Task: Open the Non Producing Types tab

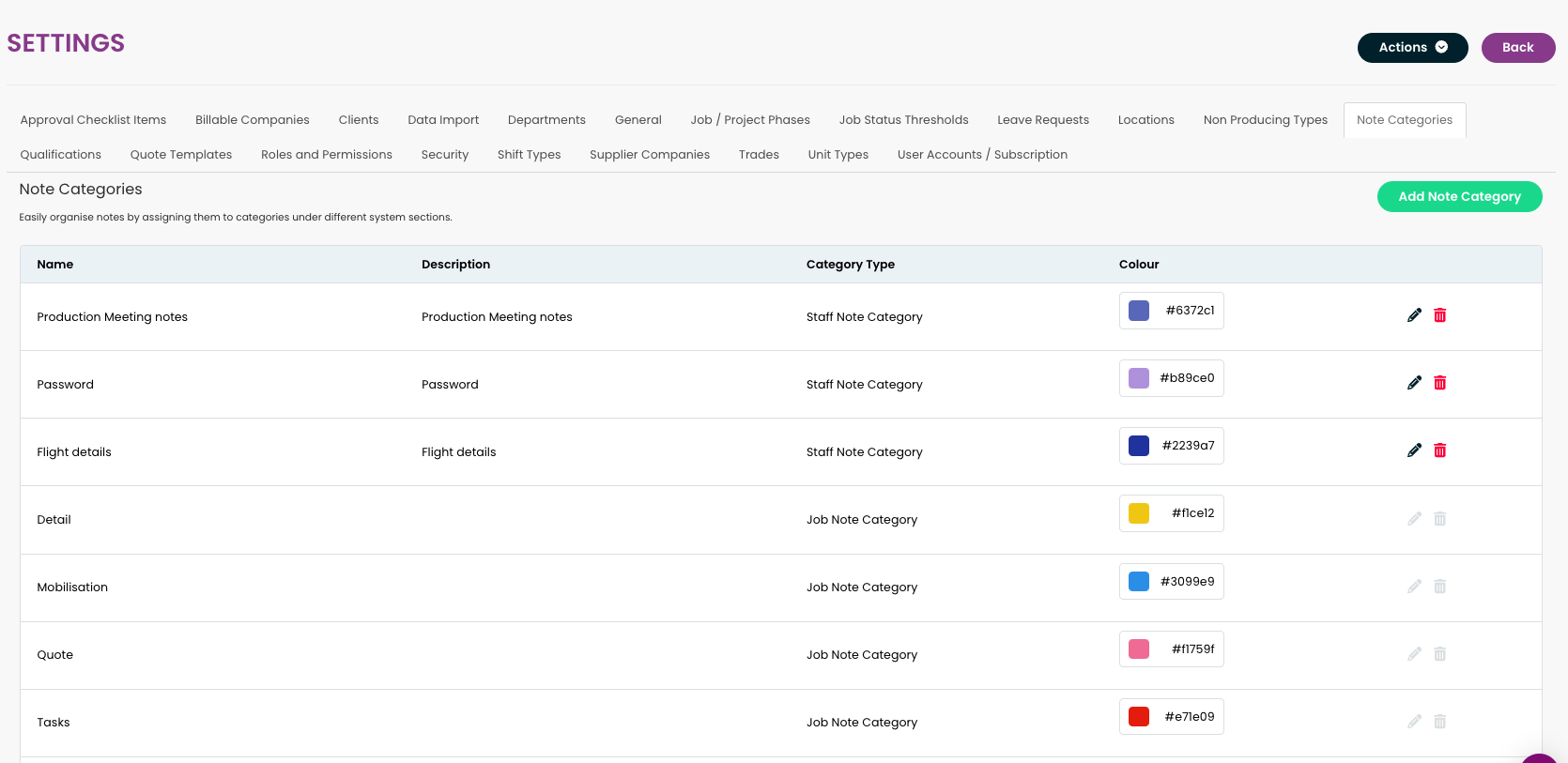Action: [1265, 120]
